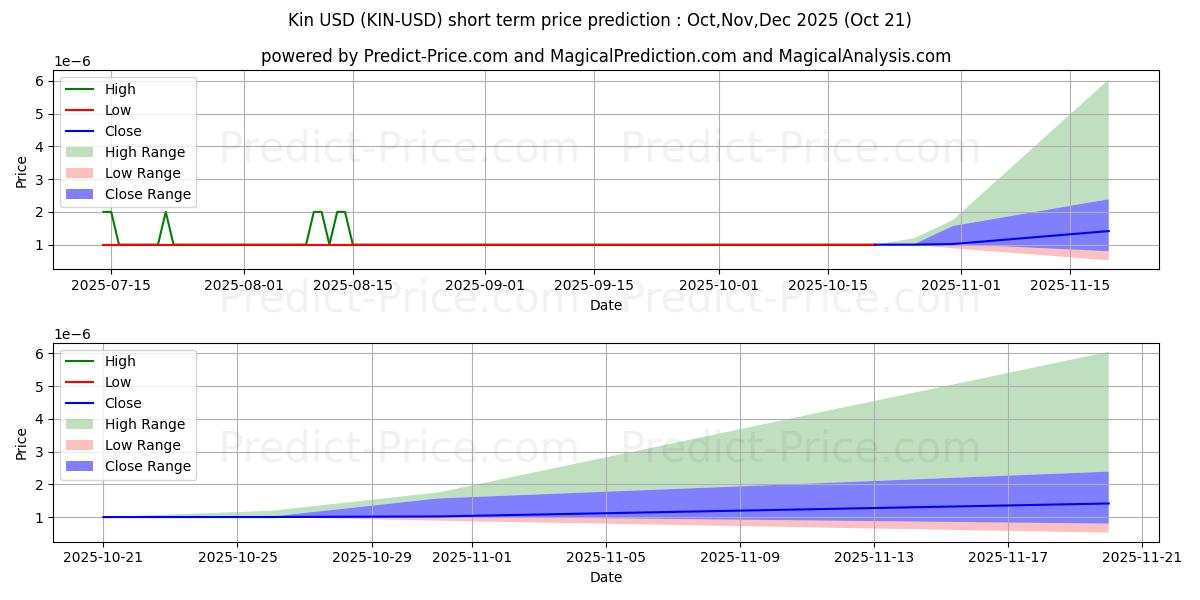
Task: Click the Date axis label under top chart
Action: (x=606, y=305)
